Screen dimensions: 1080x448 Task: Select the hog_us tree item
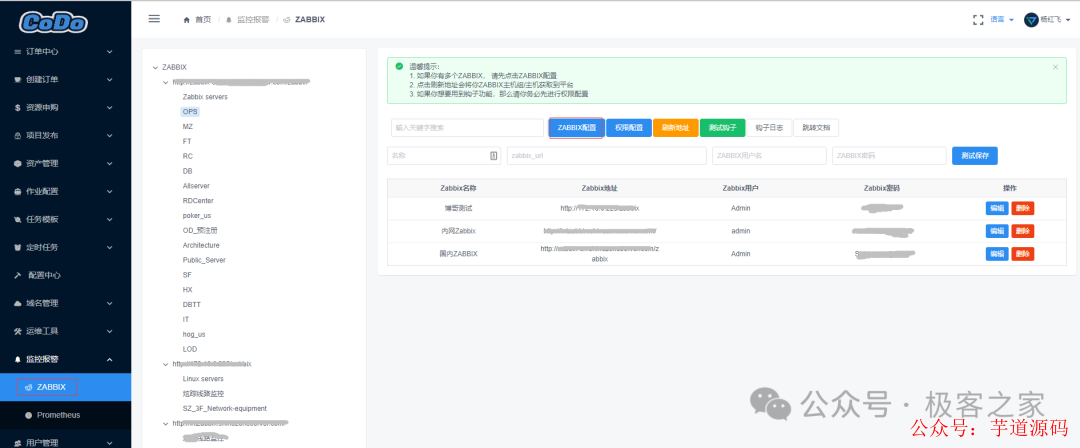(x=194, y=334)
